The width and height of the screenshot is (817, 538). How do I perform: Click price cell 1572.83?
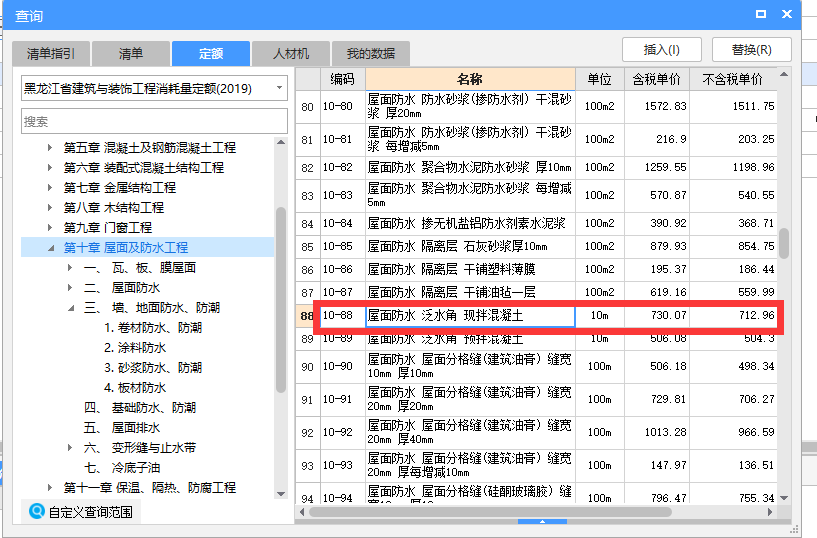[x=657, y=106]
